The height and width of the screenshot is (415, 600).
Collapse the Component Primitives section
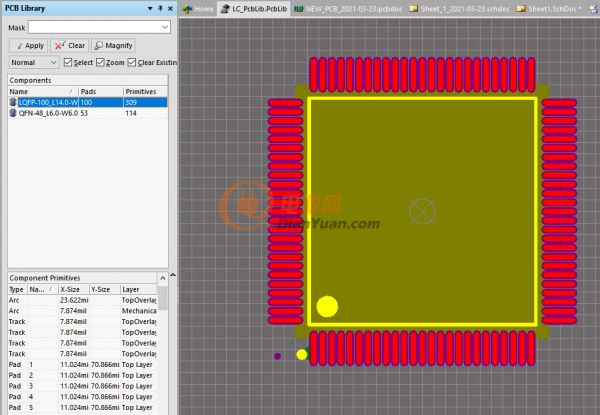(x=162, y=278)
